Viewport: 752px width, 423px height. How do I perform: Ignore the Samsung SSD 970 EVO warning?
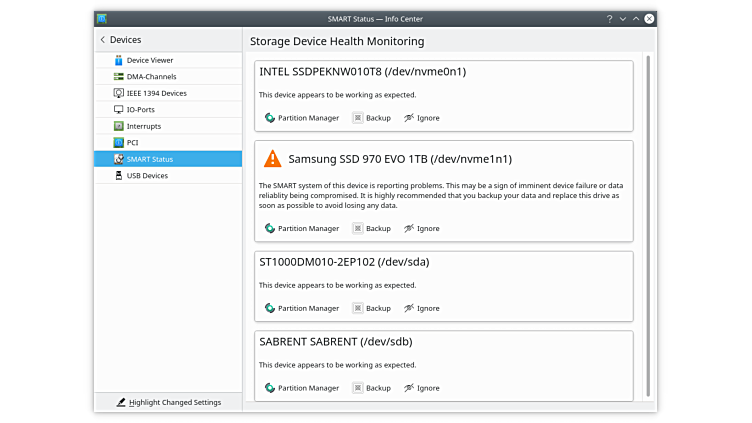click(421, 228)
